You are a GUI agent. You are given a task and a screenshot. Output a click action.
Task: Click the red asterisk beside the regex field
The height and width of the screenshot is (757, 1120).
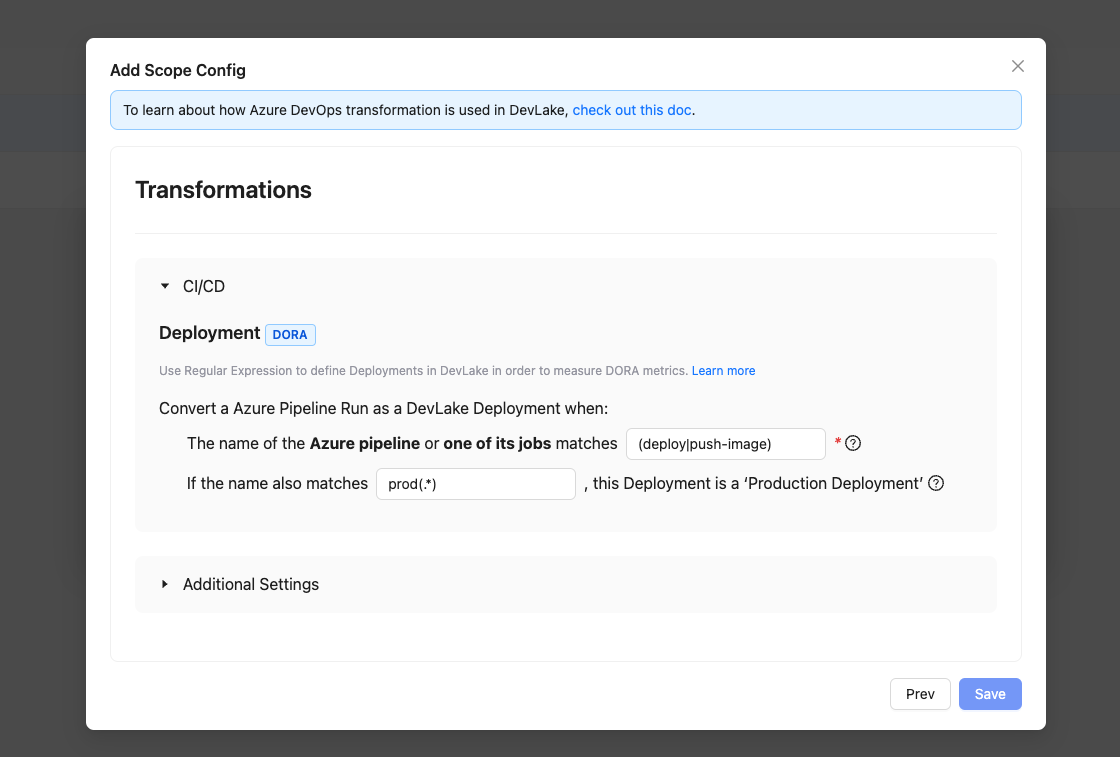tap(837, 441)
